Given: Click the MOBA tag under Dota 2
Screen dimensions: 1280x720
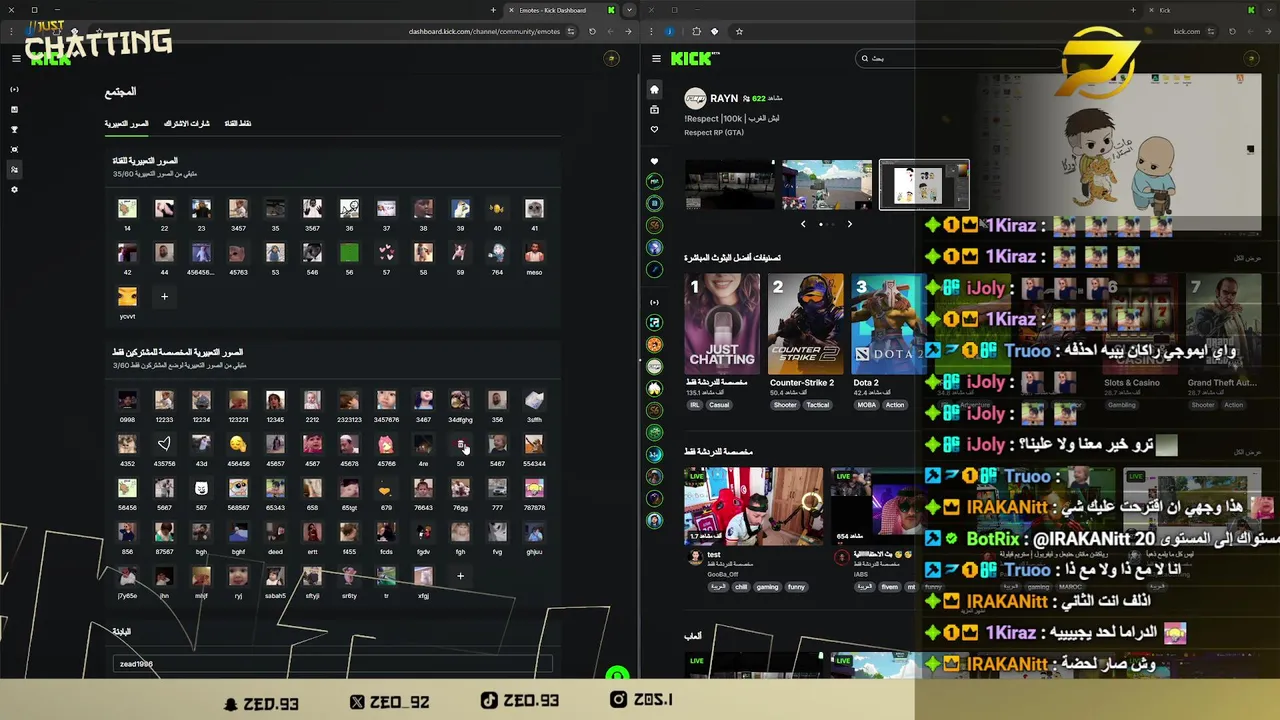Looking at the screenshot, I should pyautogui.click(x=866, y=405).
